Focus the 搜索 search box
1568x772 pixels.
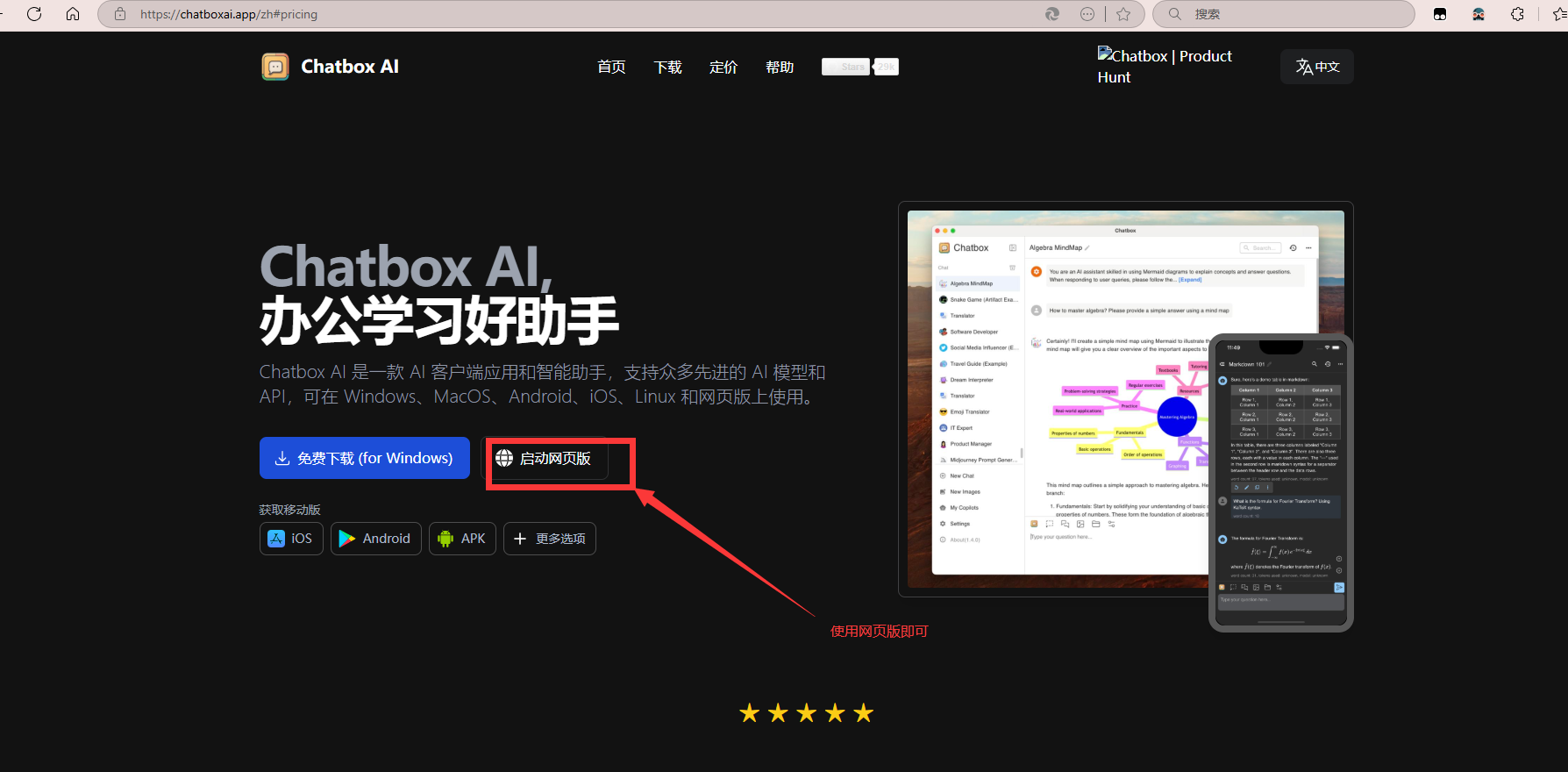click(x=1284, y=14)
